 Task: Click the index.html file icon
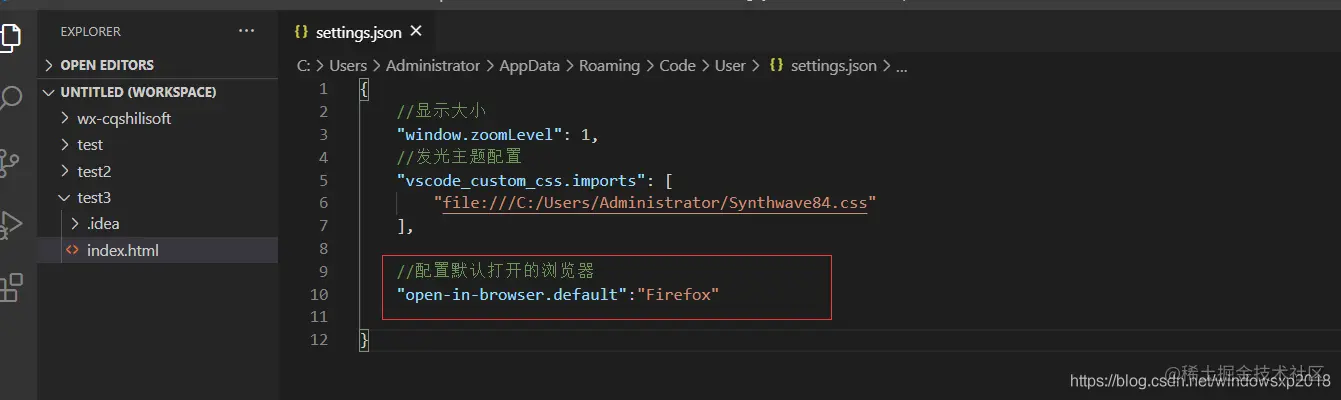[71, 251]
